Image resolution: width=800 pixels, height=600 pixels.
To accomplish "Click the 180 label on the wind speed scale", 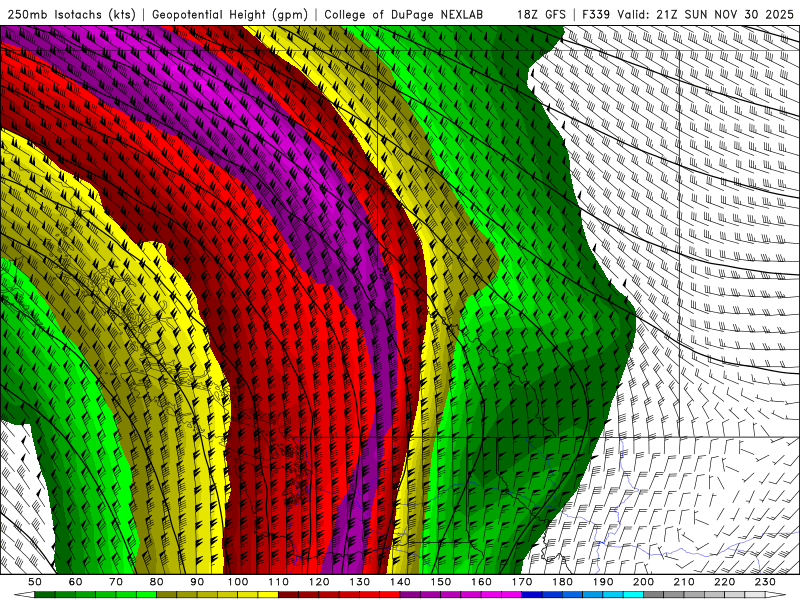I will pyautogui.click(x=562, y=582).
